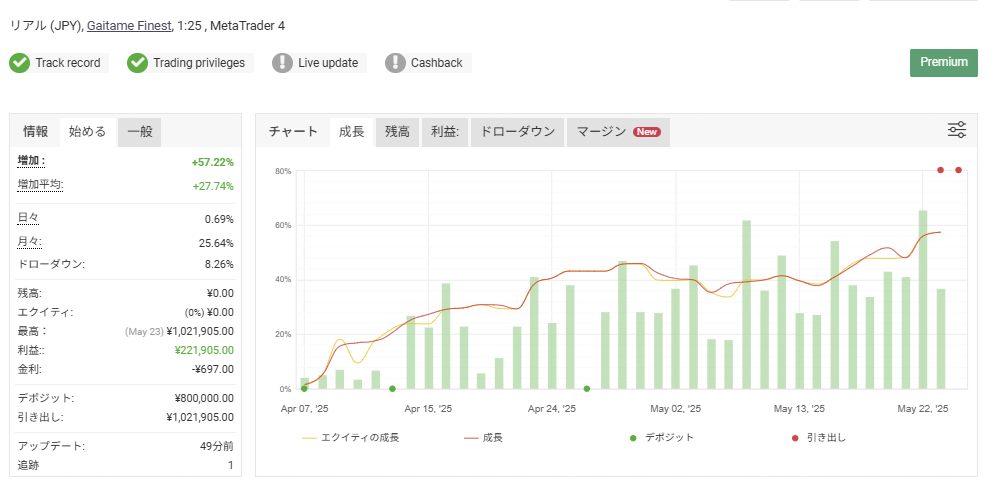Viewport: 986px width, 484px height.
Task: Click the 追跡 row value 1
Action: 231,466
